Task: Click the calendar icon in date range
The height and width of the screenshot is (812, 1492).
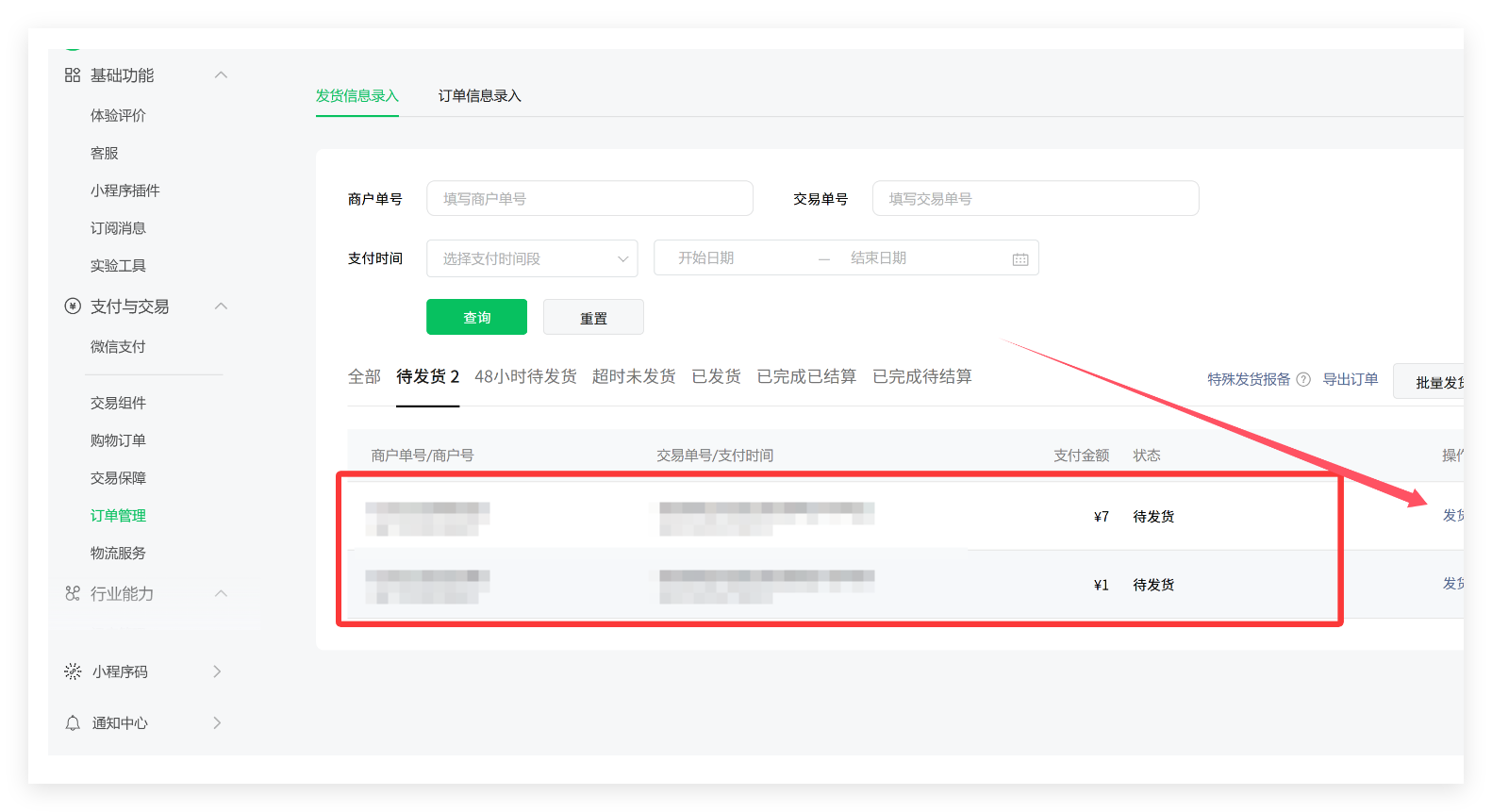Action: pyautogui.click(x=1020, y=259)
